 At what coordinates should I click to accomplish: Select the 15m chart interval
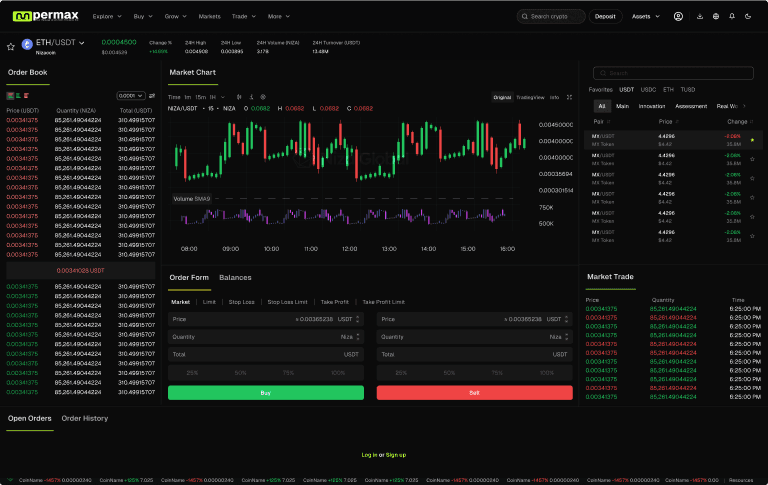(200, 97)
